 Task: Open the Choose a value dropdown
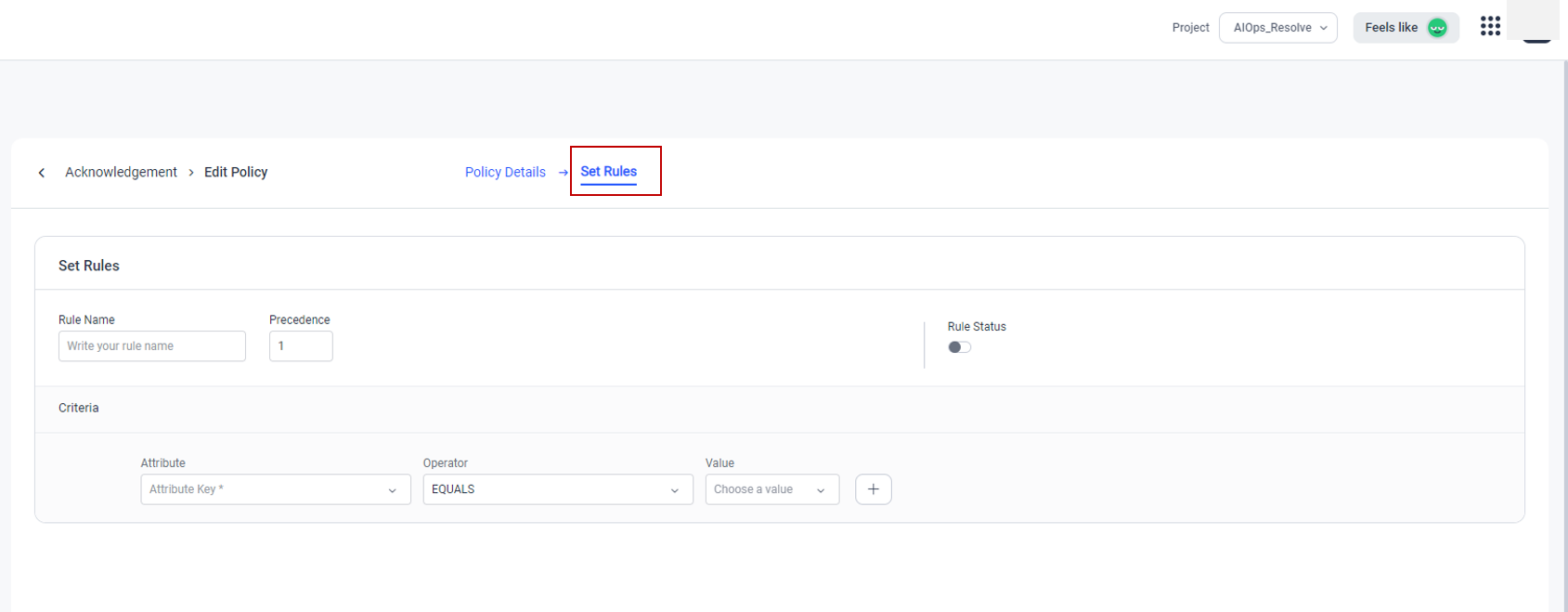click(x=771, y=489)
